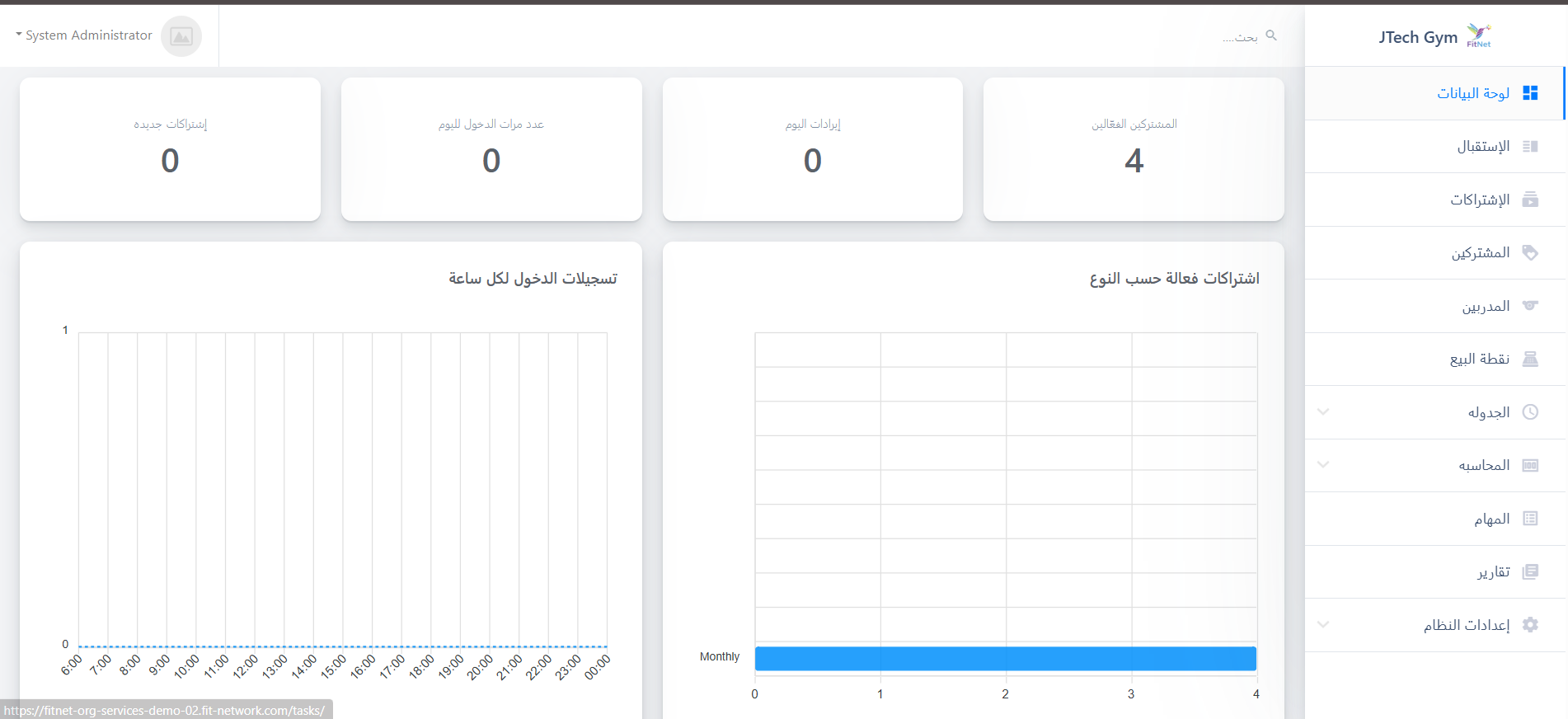Open the System Administrator user dropdown
This screenshot has width=1568, height=719.
pos(84,35)
